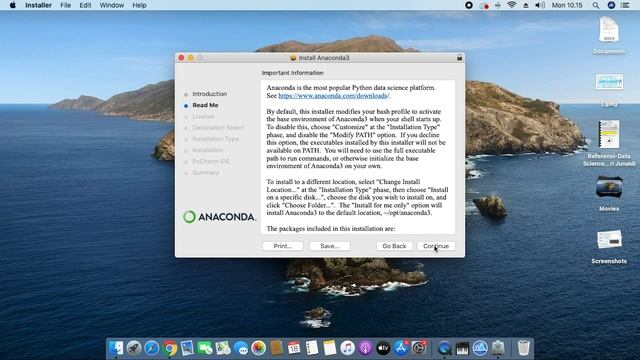640x360 pixels.
Task: Click the Siri icon in the menu bar
Action: pos(611,5)
